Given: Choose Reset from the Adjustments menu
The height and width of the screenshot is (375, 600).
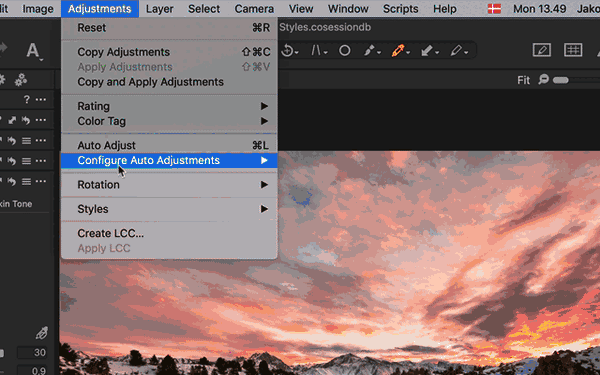Looking at the screenshot, I should [x=169, y=28].
